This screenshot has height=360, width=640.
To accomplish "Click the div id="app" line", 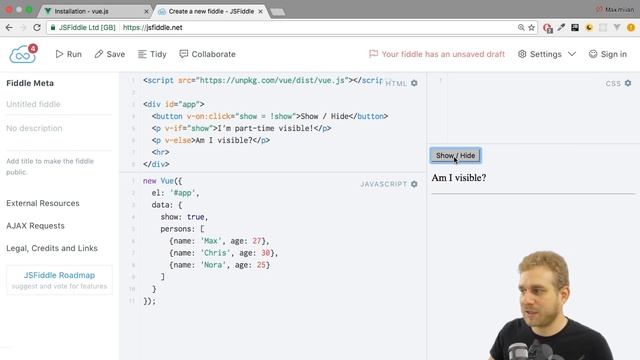I will tap(173, 104).
